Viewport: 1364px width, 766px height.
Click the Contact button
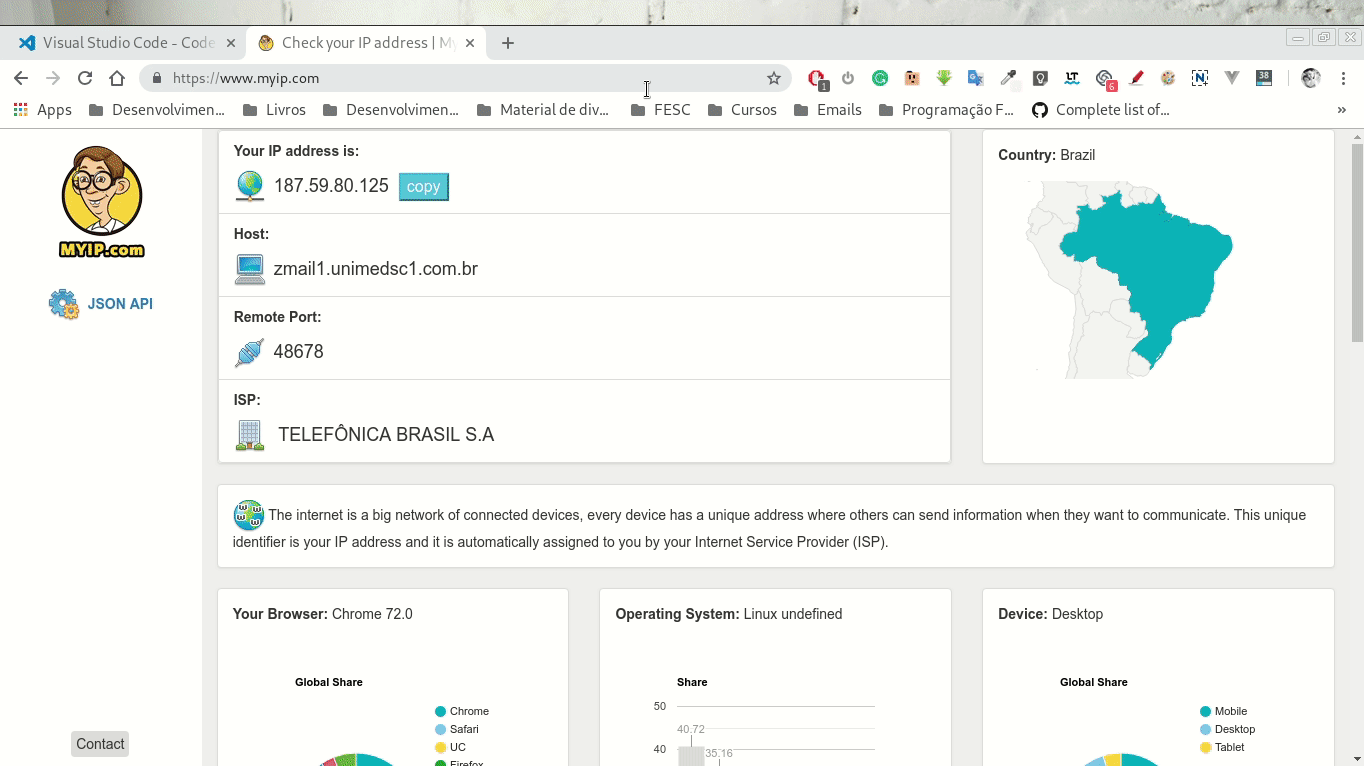(x=100, y=744)
